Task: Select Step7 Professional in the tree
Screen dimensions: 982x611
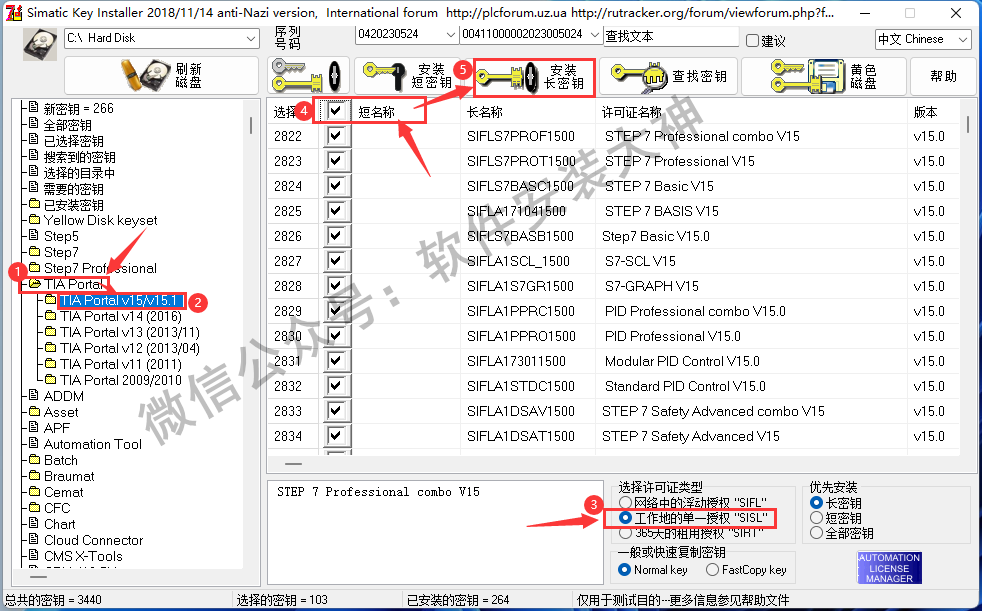Action: (100, 268)
